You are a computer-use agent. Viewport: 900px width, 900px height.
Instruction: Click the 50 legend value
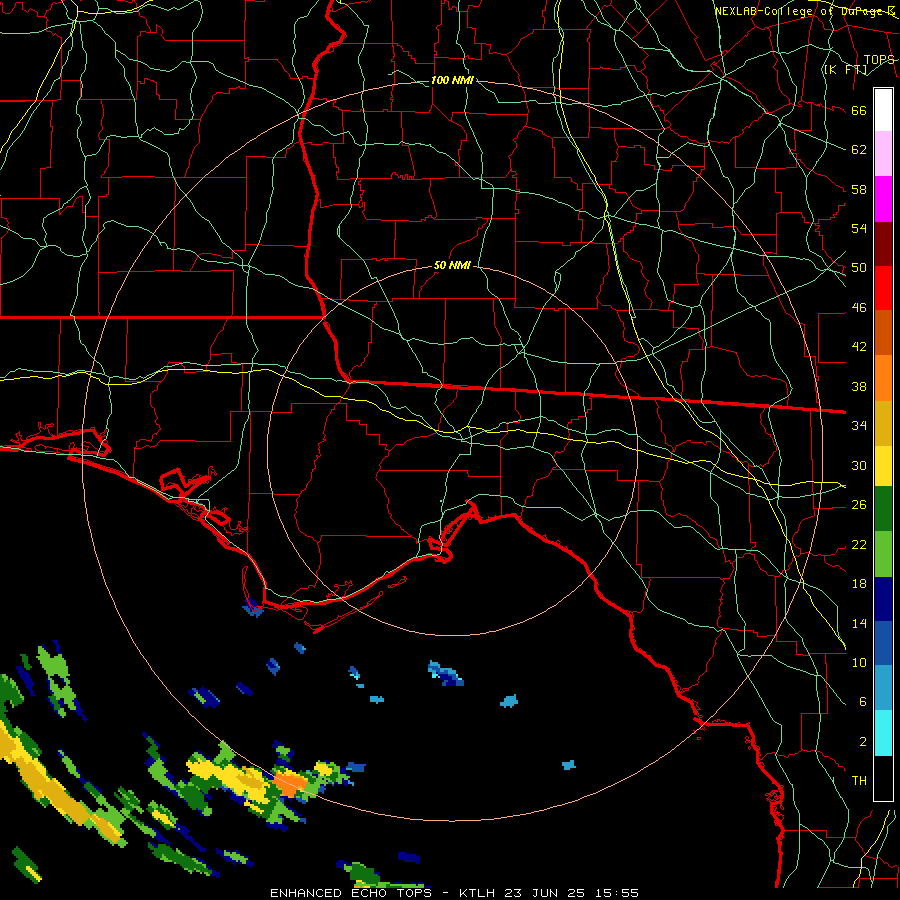tap(859, 268)
